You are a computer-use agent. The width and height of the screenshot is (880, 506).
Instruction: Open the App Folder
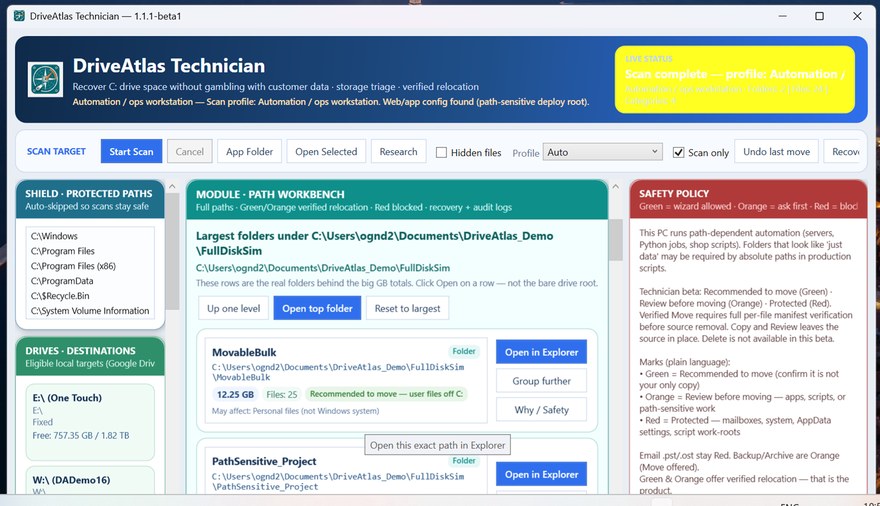click(249, 151)
